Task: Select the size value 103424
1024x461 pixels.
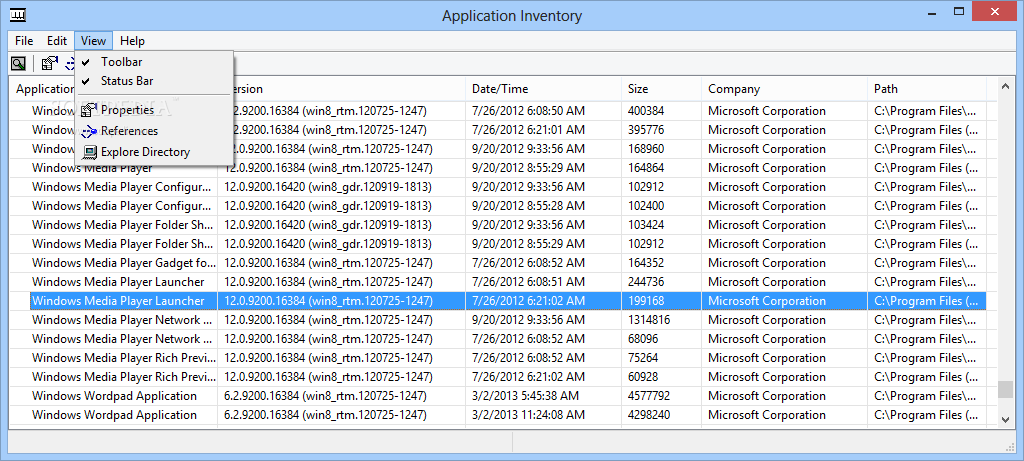Action: [646, 225]
